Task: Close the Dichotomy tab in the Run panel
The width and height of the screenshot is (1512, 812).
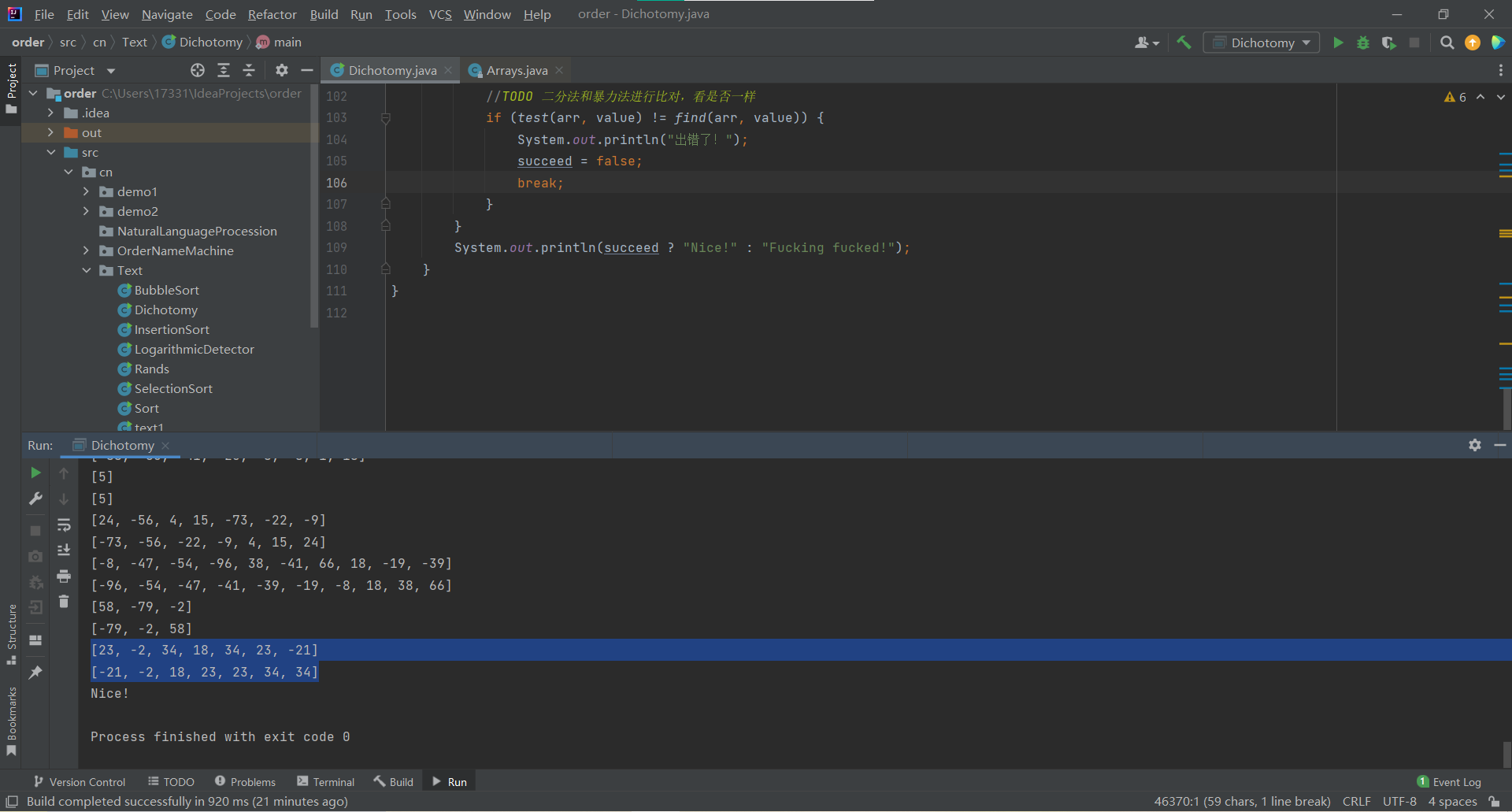Action: coord(165,446)
